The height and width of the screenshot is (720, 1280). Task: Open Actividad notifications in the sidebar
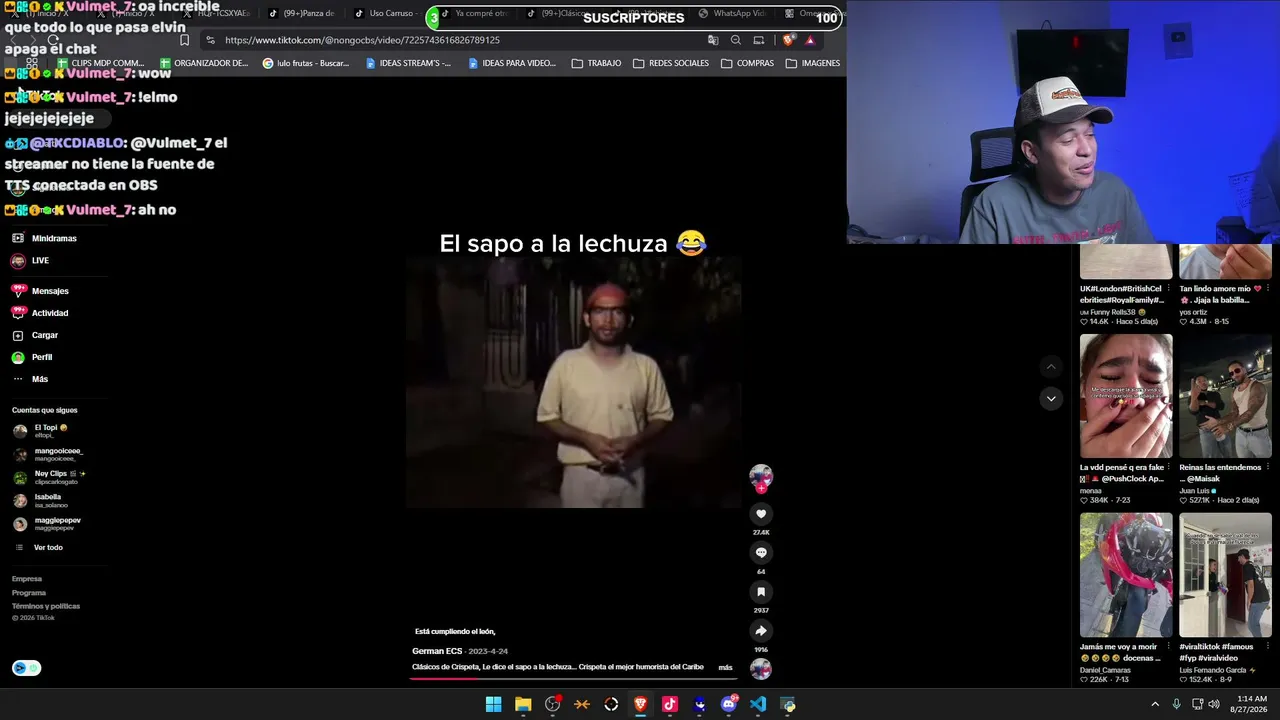click(x=40, y=313)
